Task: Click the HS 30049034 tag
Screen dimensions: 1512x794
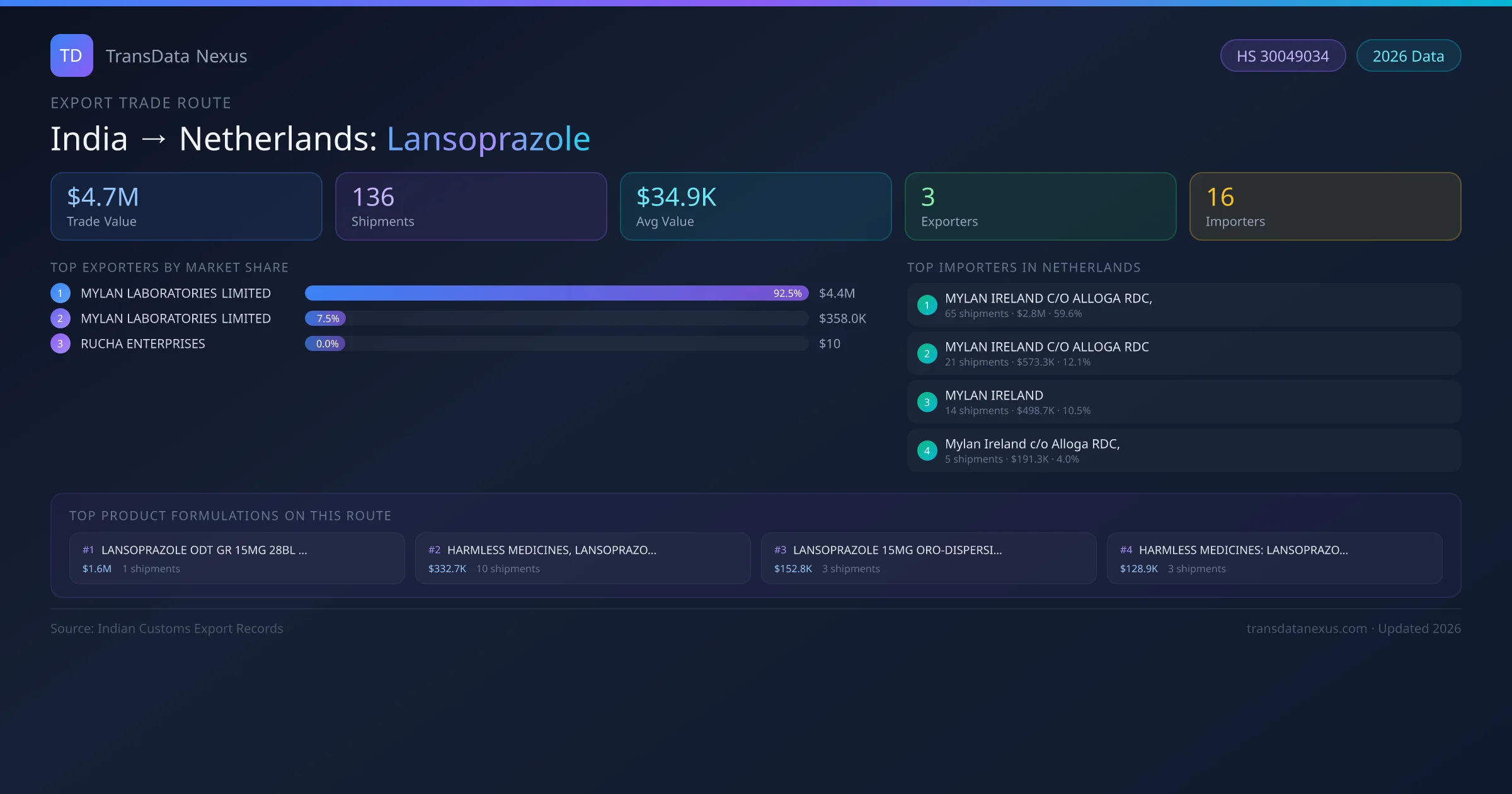Action: click(1283, 56)
